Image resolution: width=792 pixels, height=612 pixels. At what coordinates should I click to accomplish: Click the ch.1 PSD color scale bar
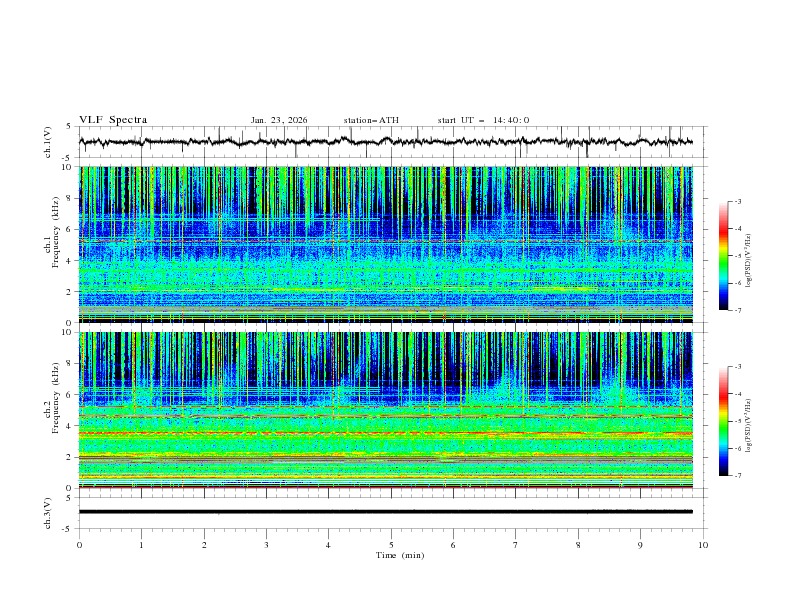click(x=723, y=255)
